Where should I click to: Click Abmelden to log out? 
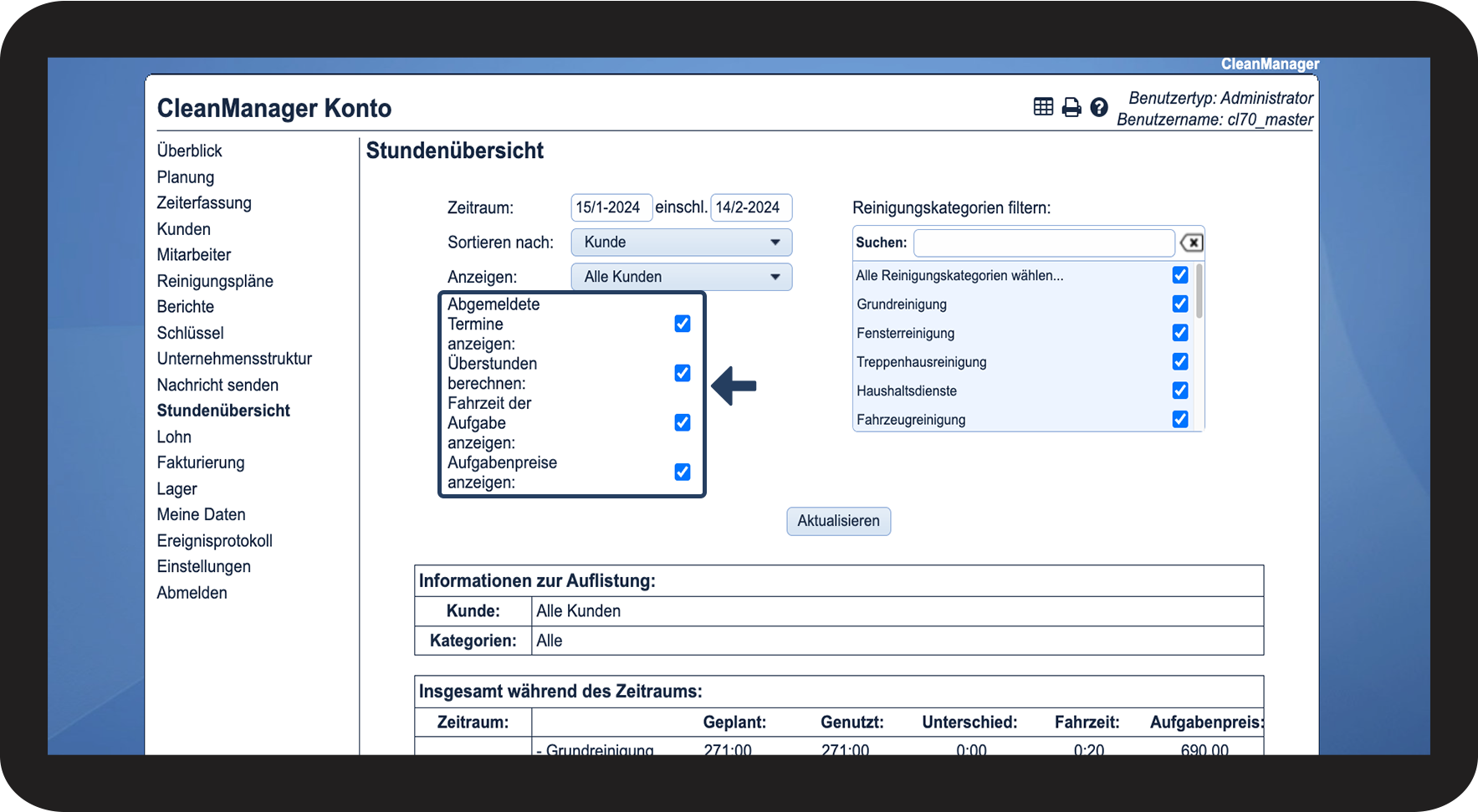192,593
